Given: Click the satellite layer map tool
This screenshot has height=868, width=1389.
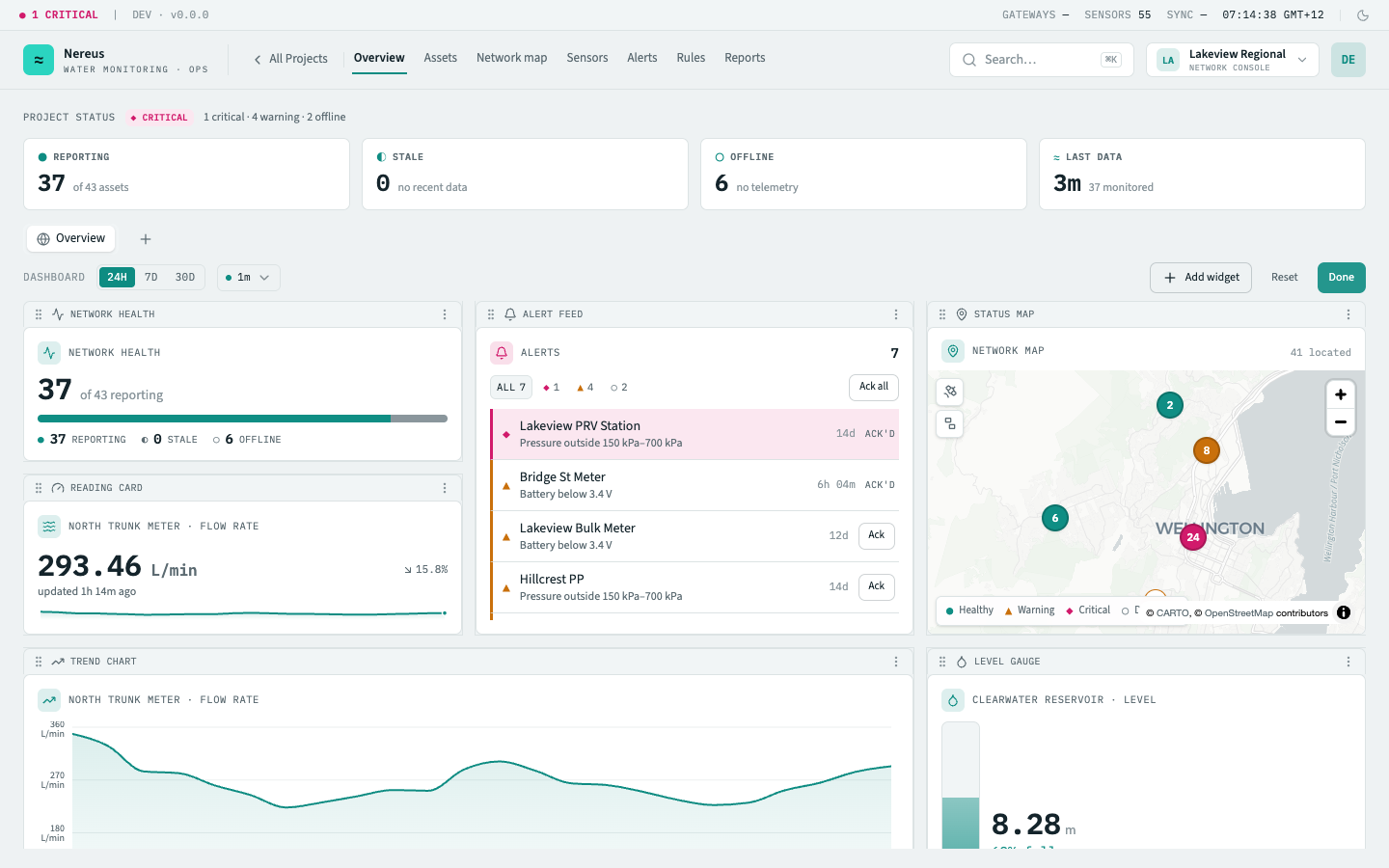Looking at the screenshot, I should coord(950,392).
